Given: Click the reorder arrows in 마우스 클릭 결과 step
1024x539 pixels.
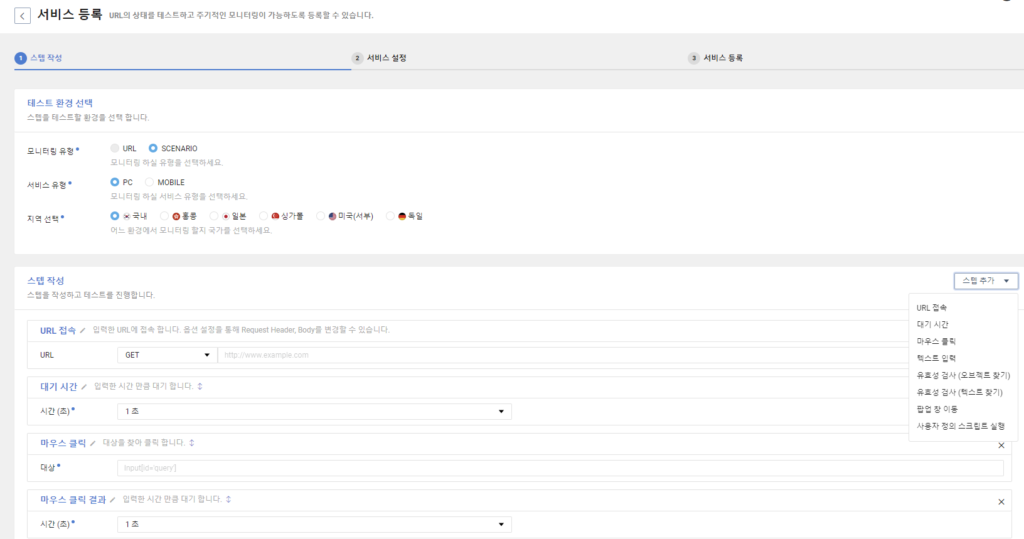Looking at the screenshot, I should (x=228, y=499).
